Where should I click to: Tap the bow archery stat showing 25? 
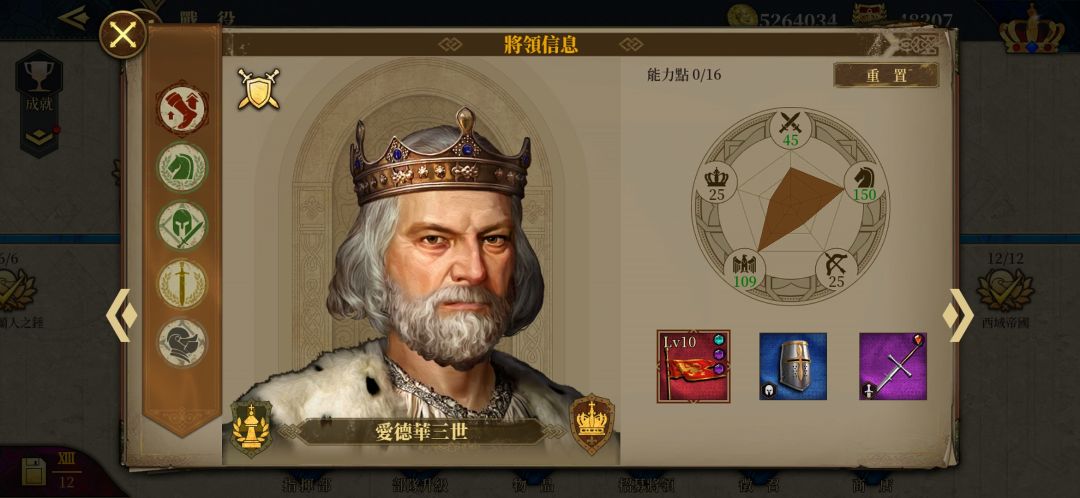point(835,269)
